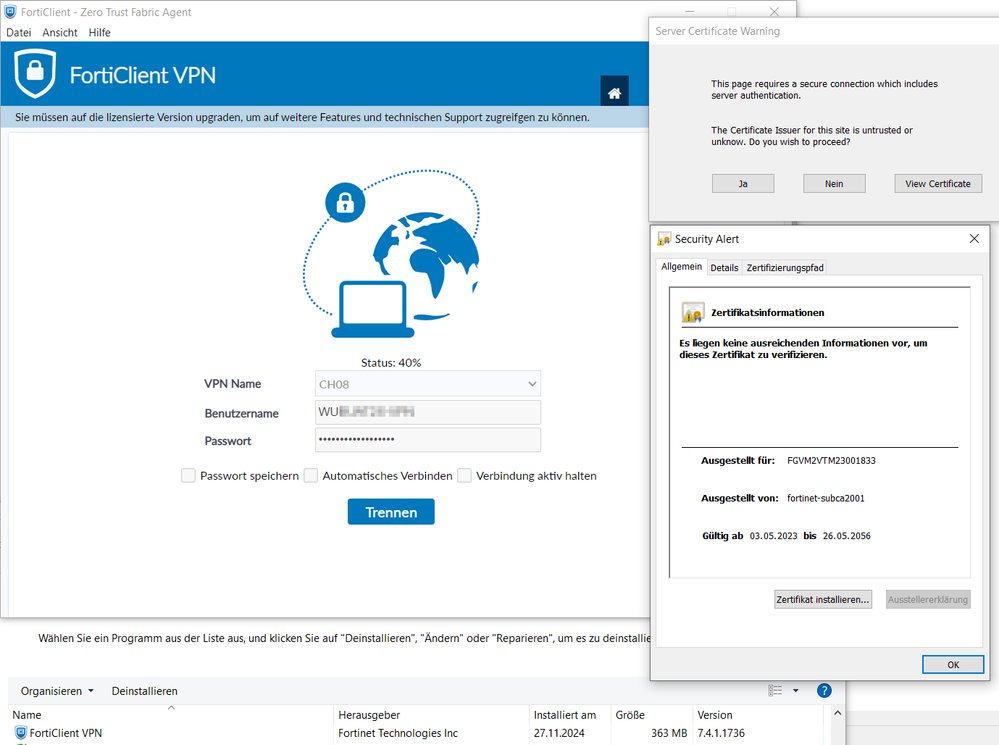Open the blue help question mark icon

coord(824,691)
